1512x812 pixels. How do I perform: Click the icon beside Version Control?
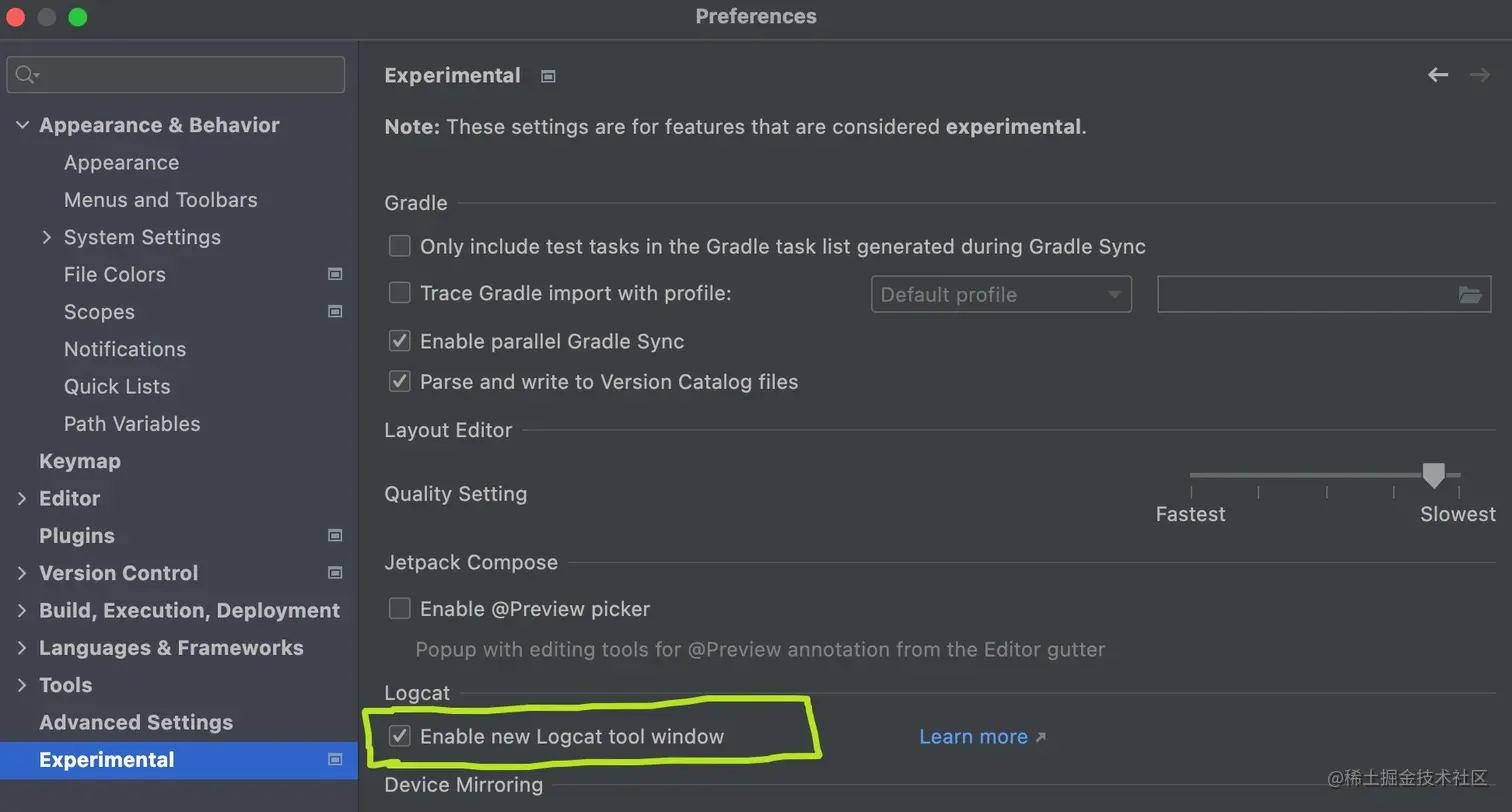(335, 572)
